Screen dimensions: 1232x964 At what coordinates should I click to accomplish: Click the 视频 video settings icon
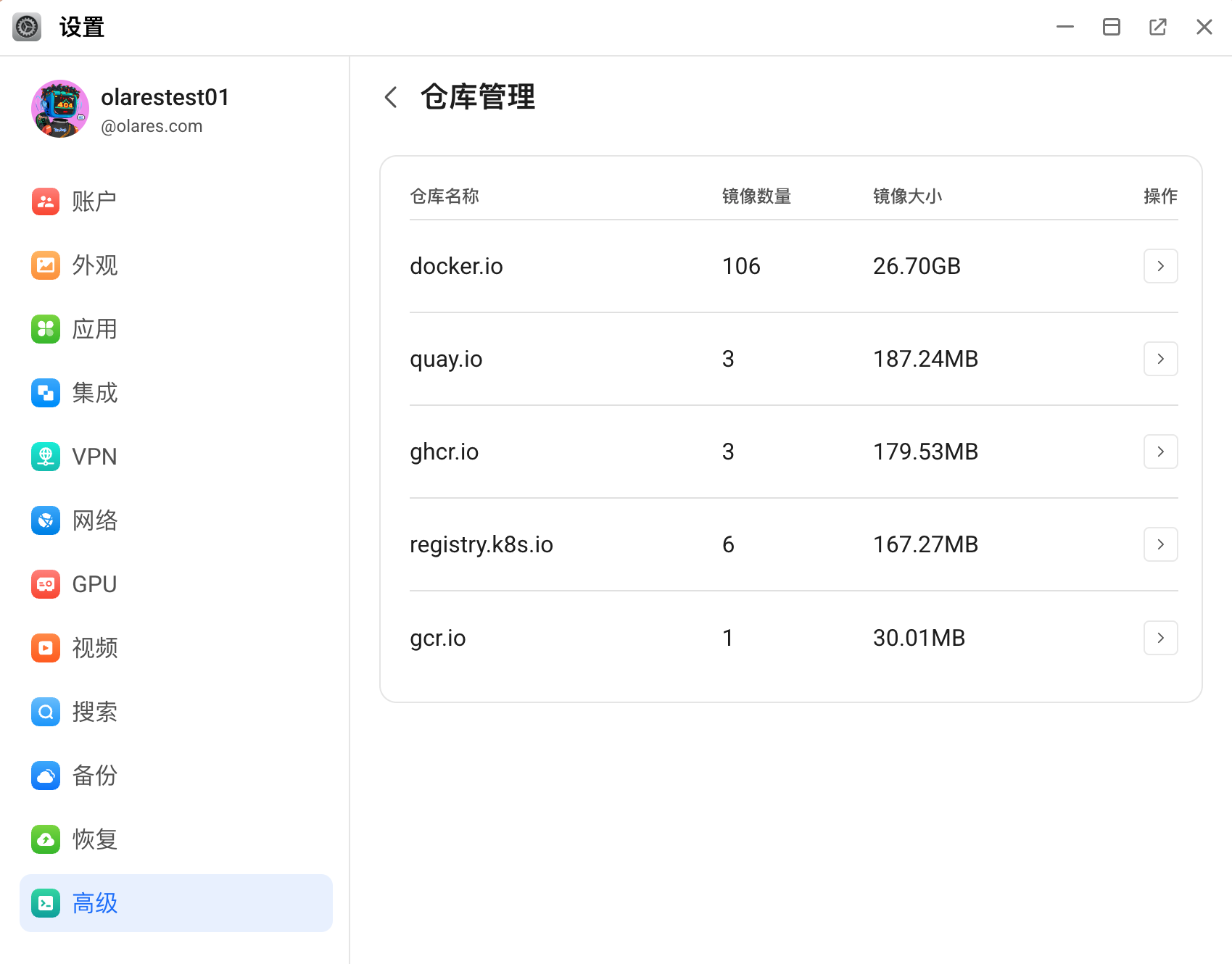point(45,648)
